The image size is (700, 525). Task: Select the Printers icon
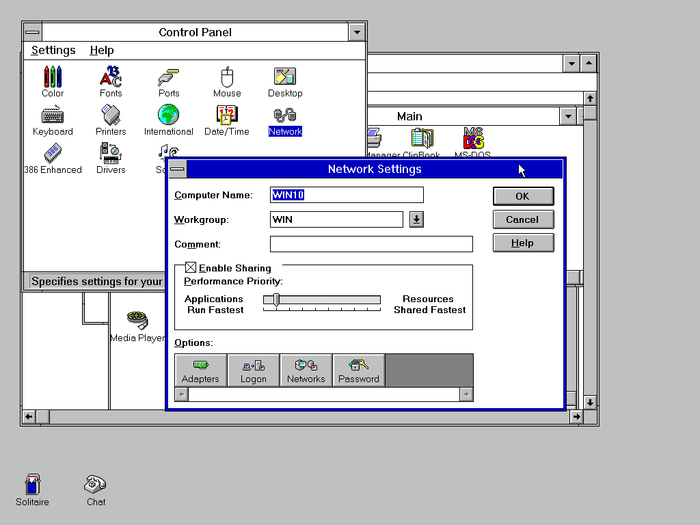[x=111, y=115]
